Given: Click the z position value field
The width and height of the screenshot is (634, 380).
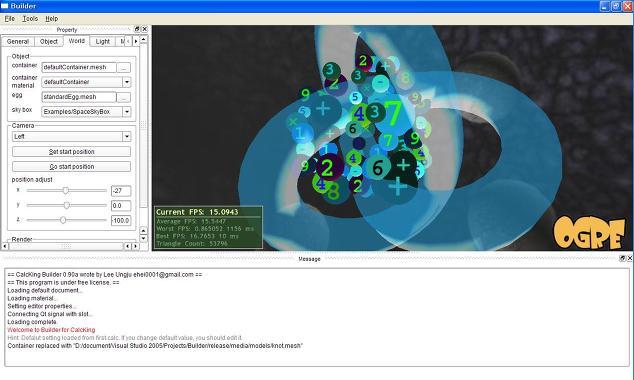Looking at the screenshot, I should click(x=121, y=221).
